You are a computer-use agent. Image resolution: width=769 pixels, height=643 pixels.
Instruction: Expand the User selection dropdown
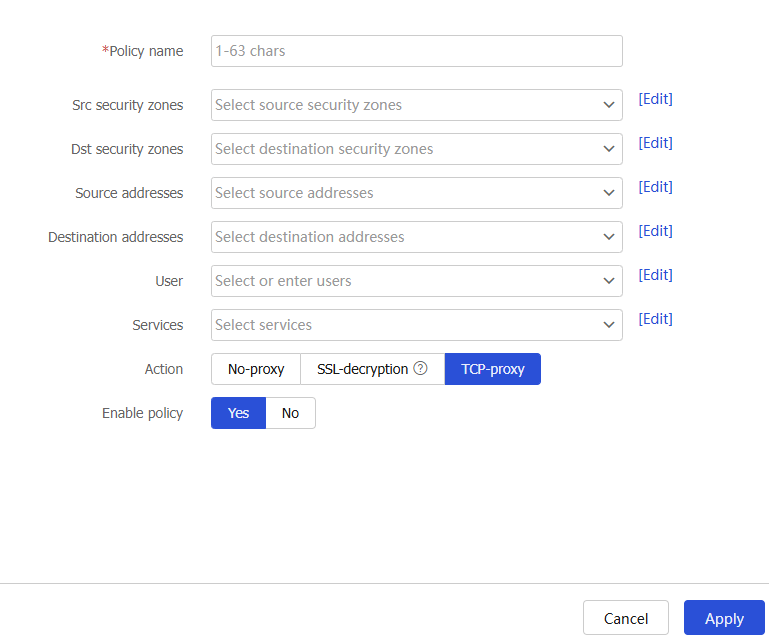click(609, 281)
